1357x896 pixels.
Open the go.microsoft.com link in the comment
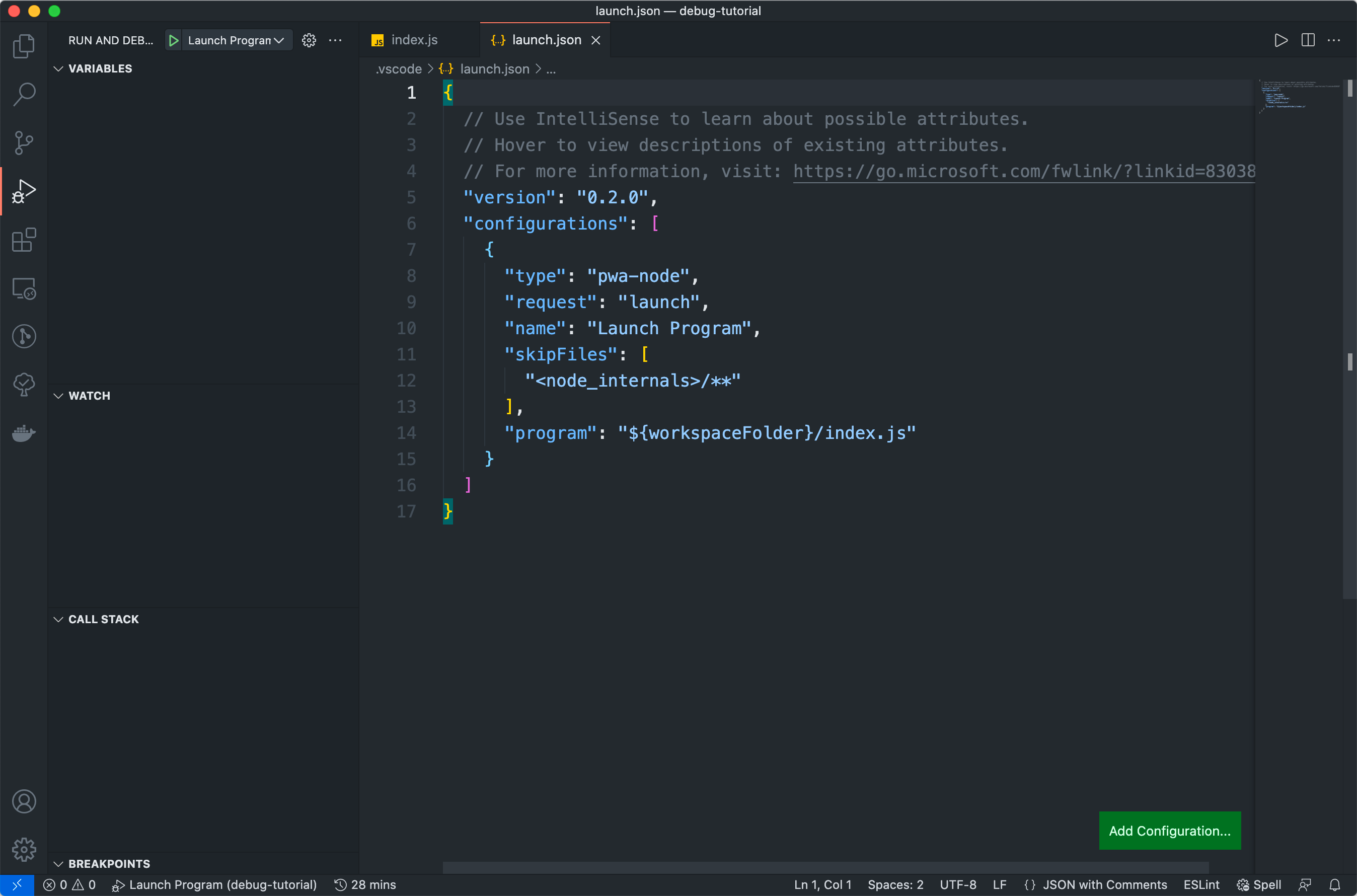click(x=1023, y=172)
